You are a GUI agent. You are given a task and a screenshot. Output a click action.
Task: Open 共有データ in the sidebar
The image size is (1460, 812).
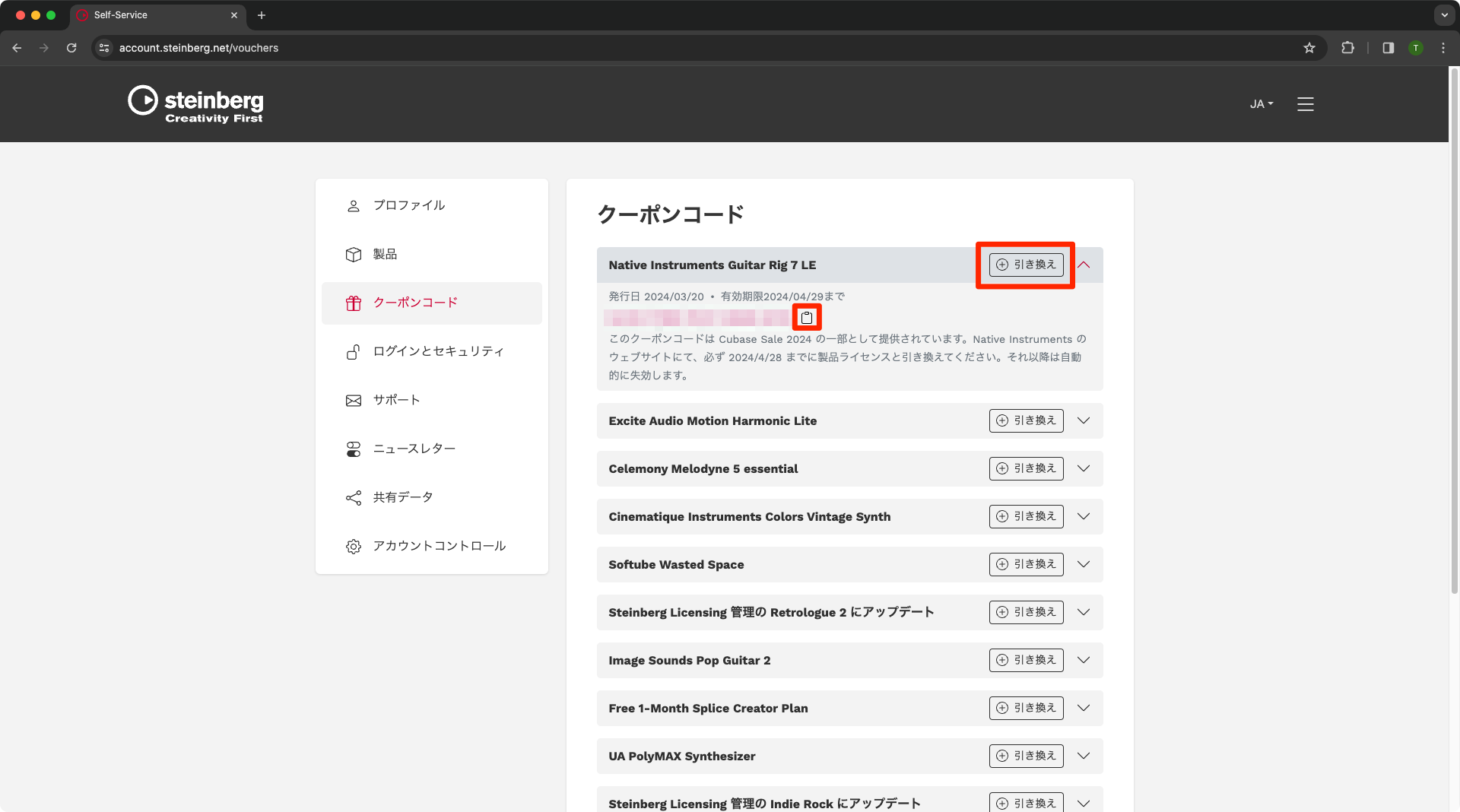pos(432,497)
